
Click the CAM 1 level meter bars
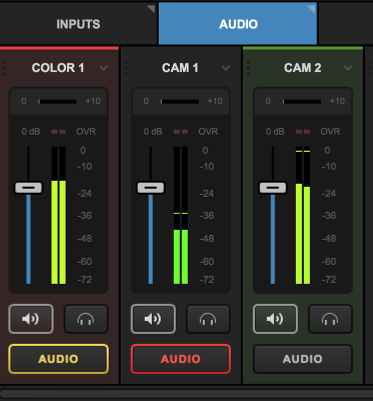[181, 215]
